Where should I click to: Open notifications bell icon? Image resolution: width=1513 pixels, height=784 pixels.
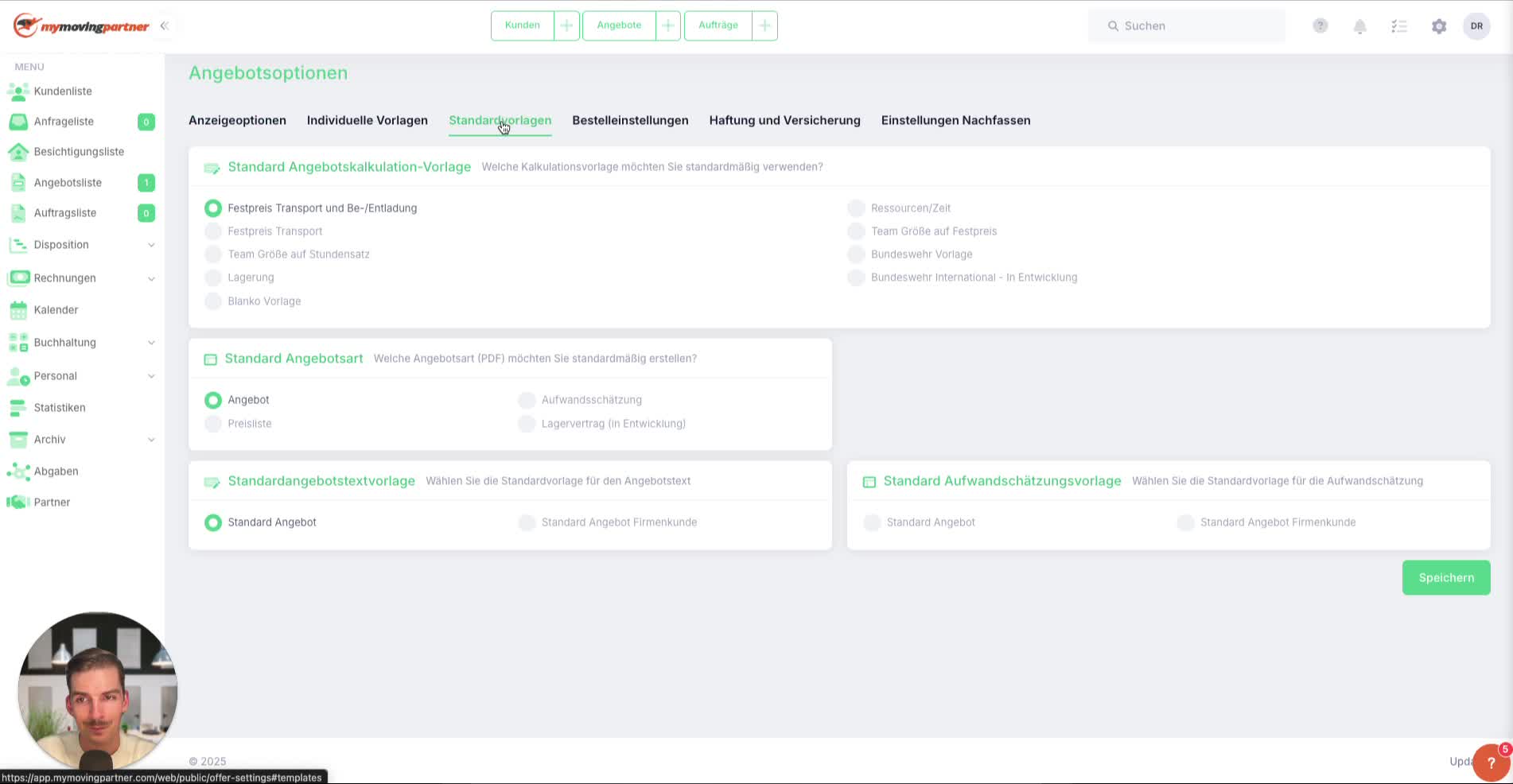click(1360, 26)
